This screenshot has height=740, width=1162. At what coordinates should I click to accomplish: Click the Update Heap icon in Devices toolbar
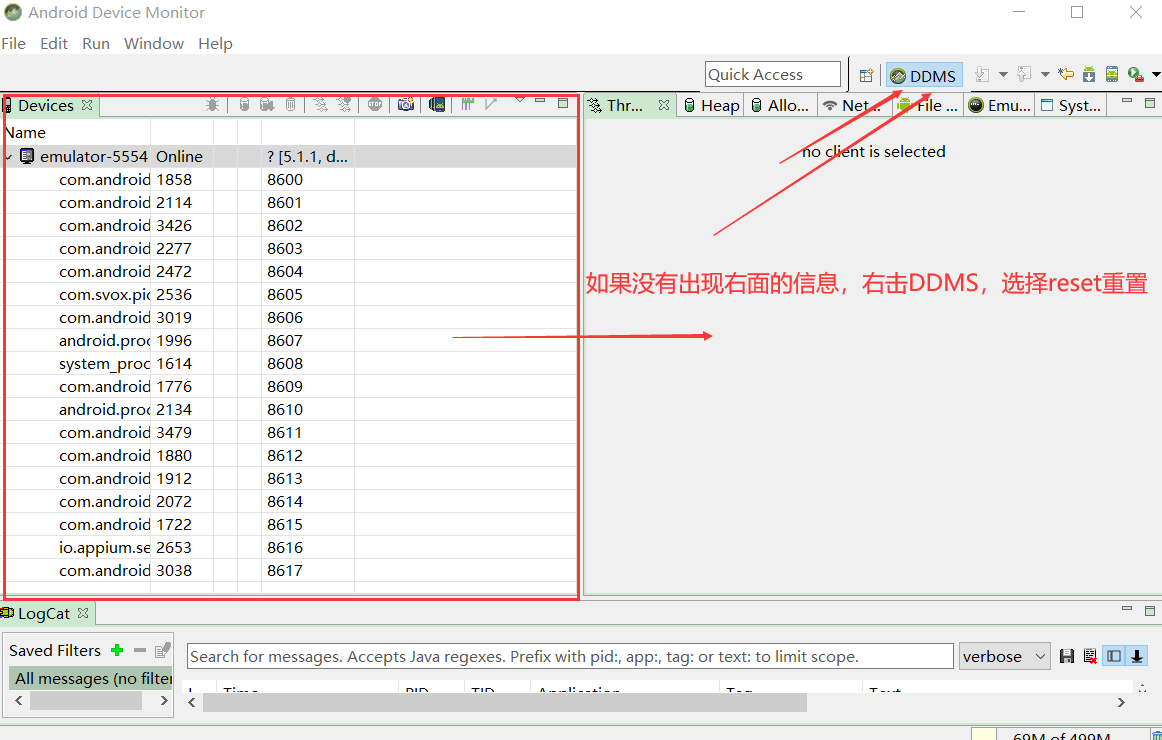coord(244,104)
